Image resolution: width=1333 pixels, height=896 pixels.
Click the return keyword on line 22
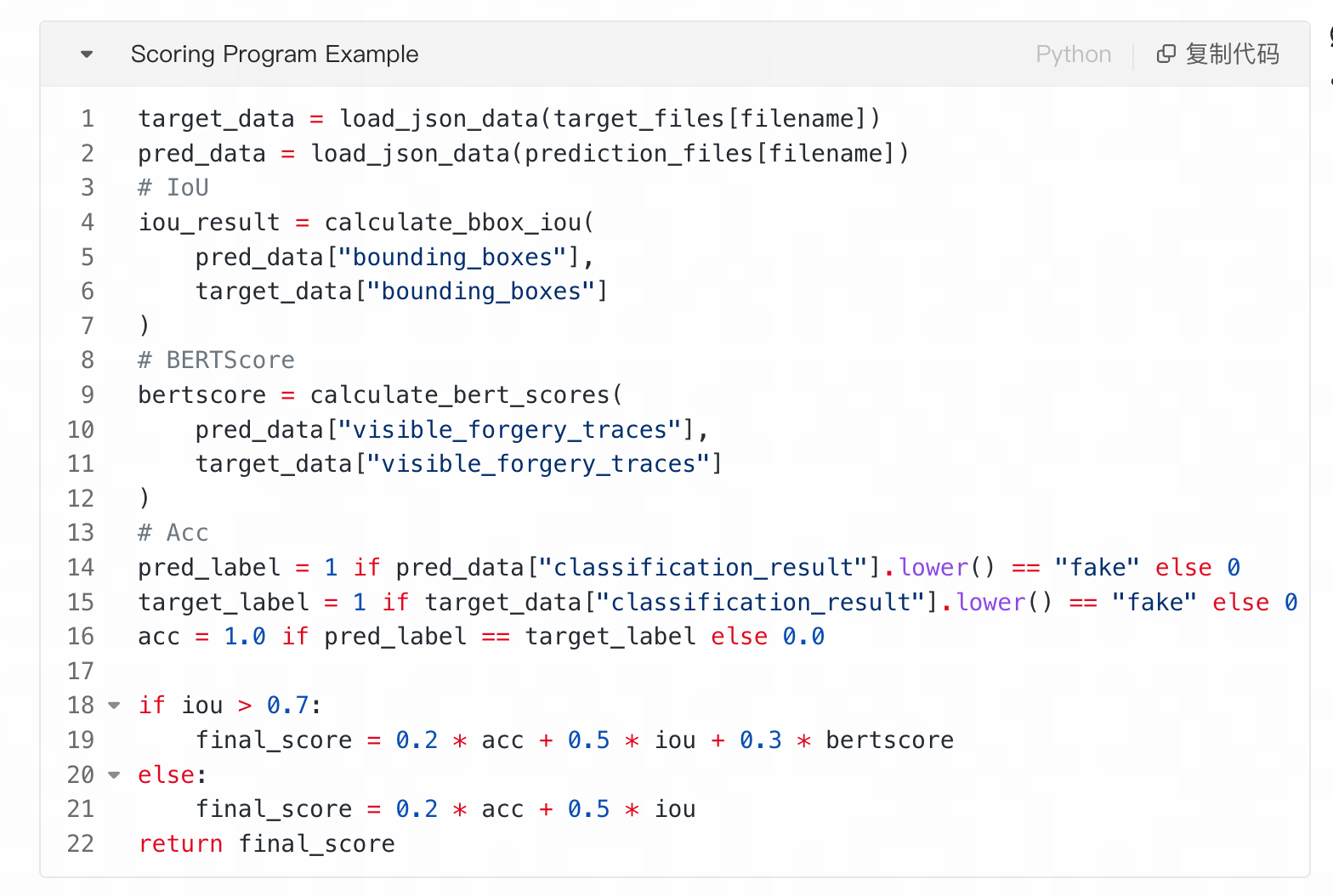pos(180,844)
